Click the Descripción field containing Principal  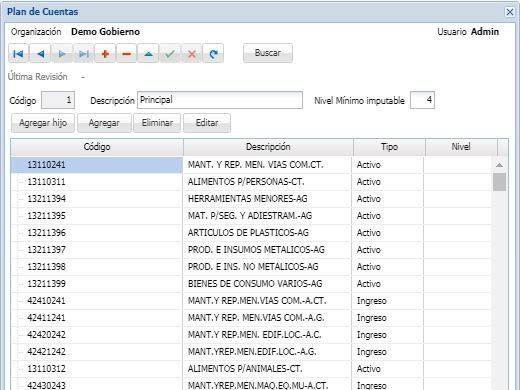click(x=220, y=100)
